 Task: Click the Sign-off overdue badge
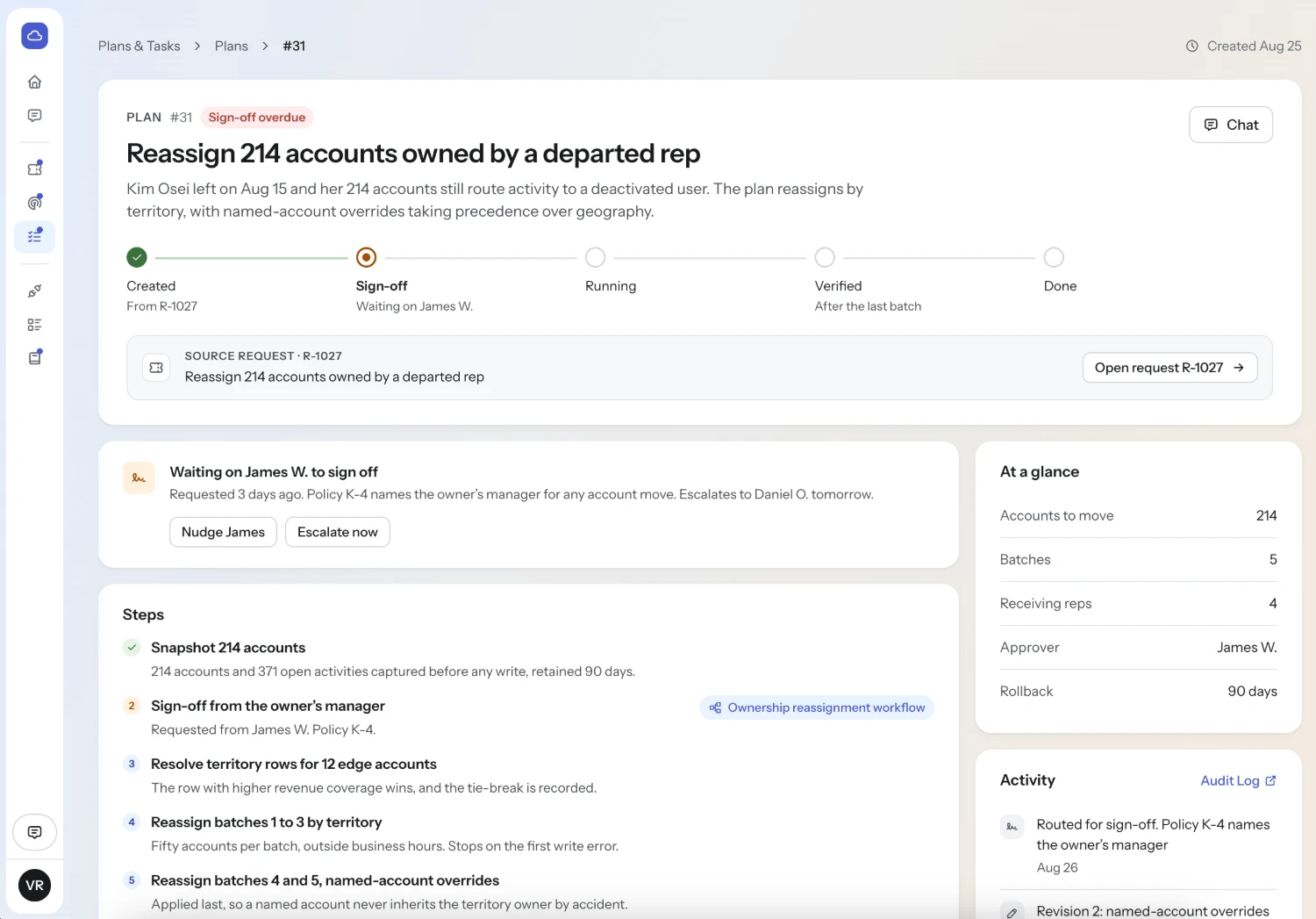click(257, 118)
